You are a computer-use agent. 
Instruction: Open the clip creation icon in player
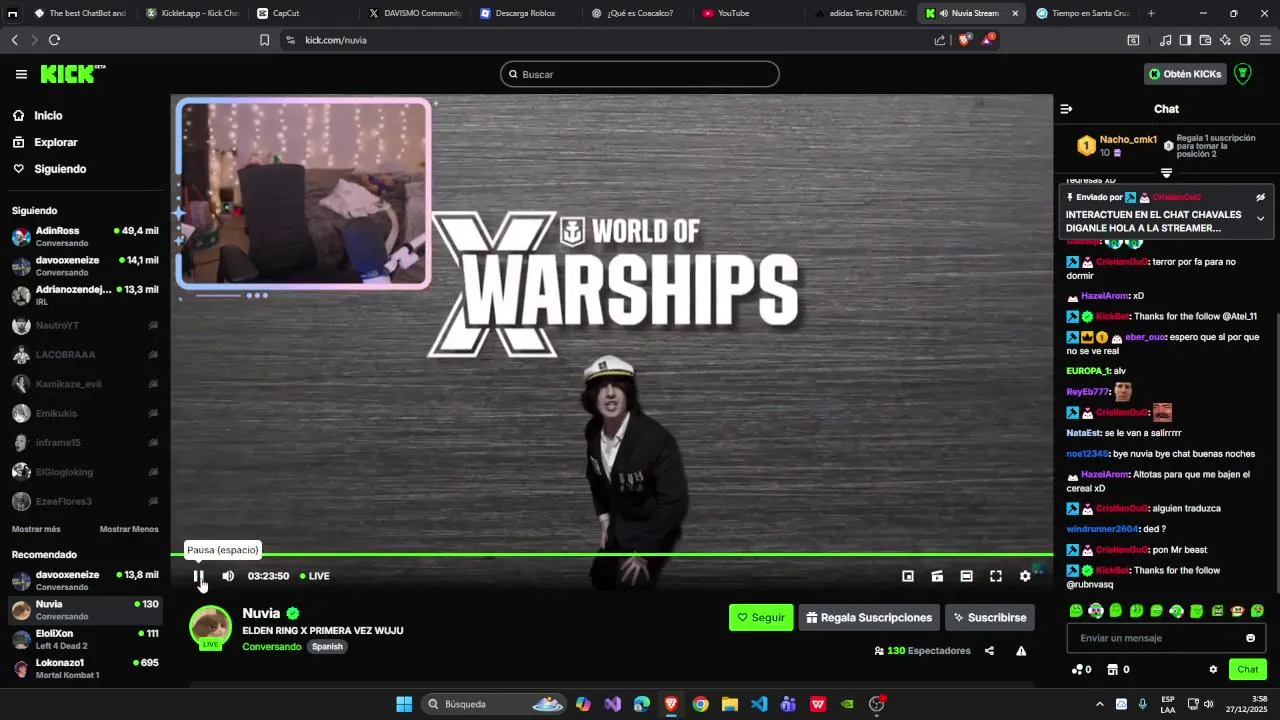tap(937, 576)
